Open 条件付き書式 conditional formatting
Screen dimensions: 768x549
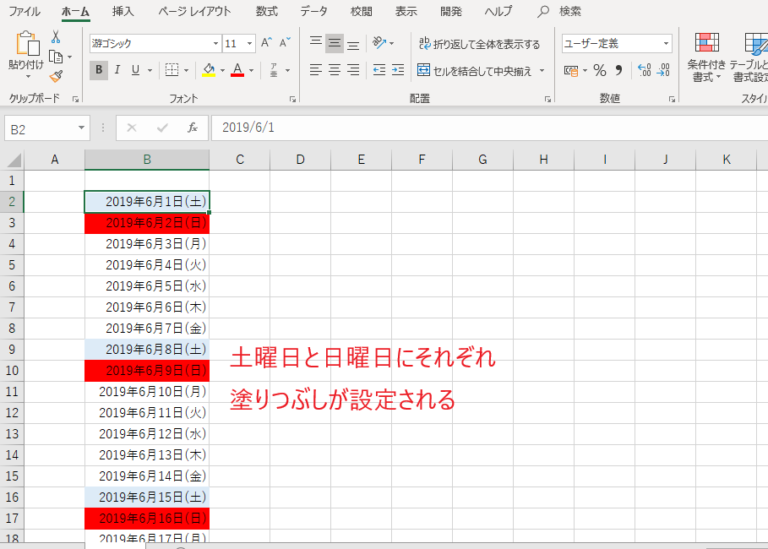tap(706, 57)
